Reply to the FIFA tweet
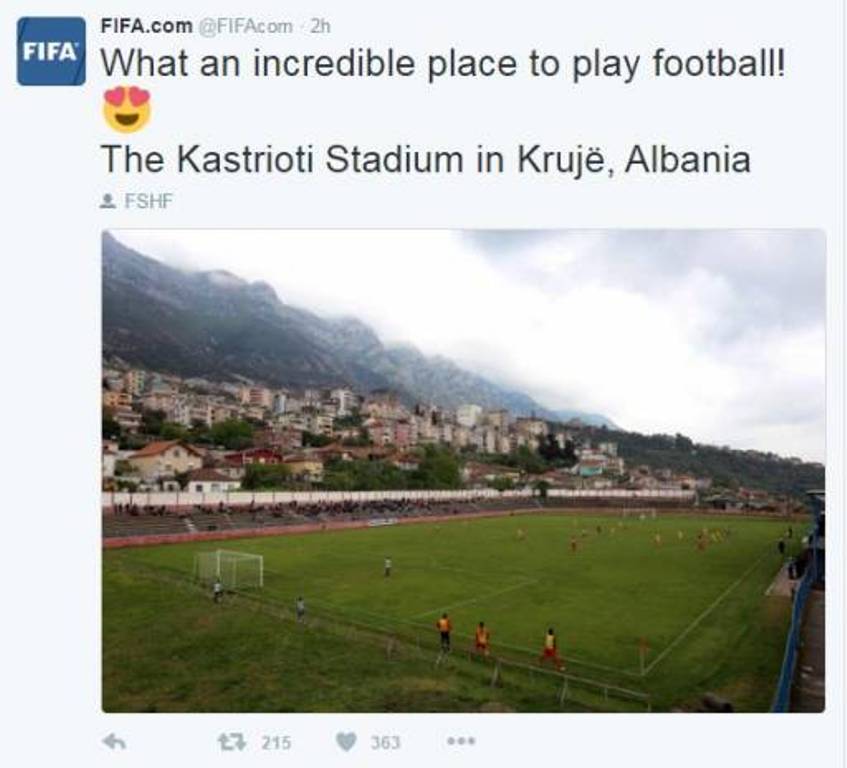 (114, 741)
